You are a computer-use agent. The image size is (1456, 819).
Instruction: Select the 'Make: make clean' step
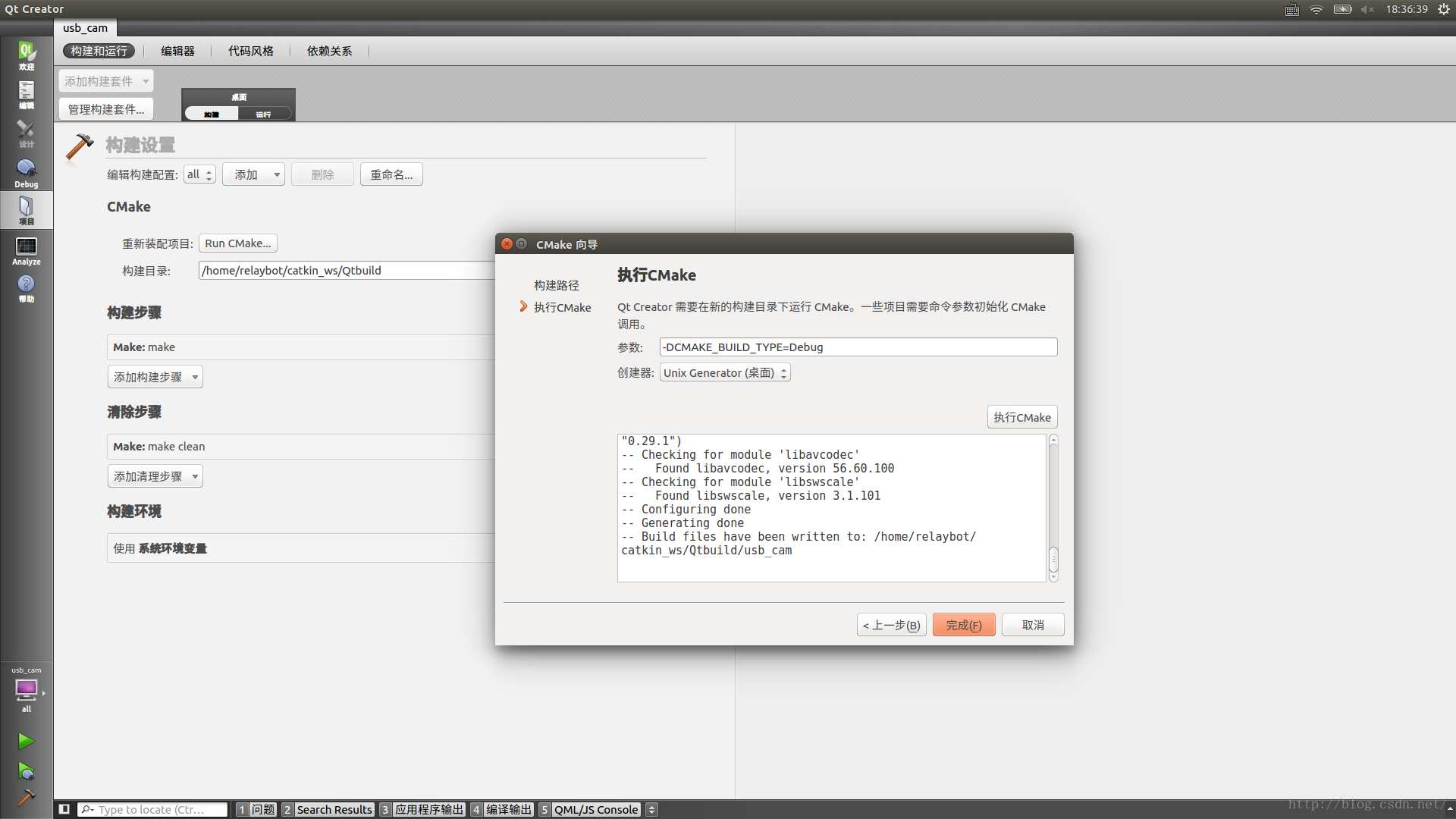301,447
